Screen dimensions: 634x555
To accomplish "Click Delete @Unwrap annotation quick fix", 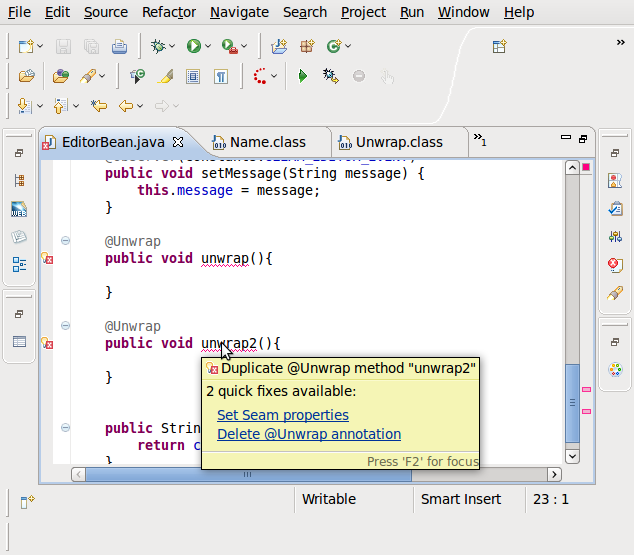I will (308, 434).
